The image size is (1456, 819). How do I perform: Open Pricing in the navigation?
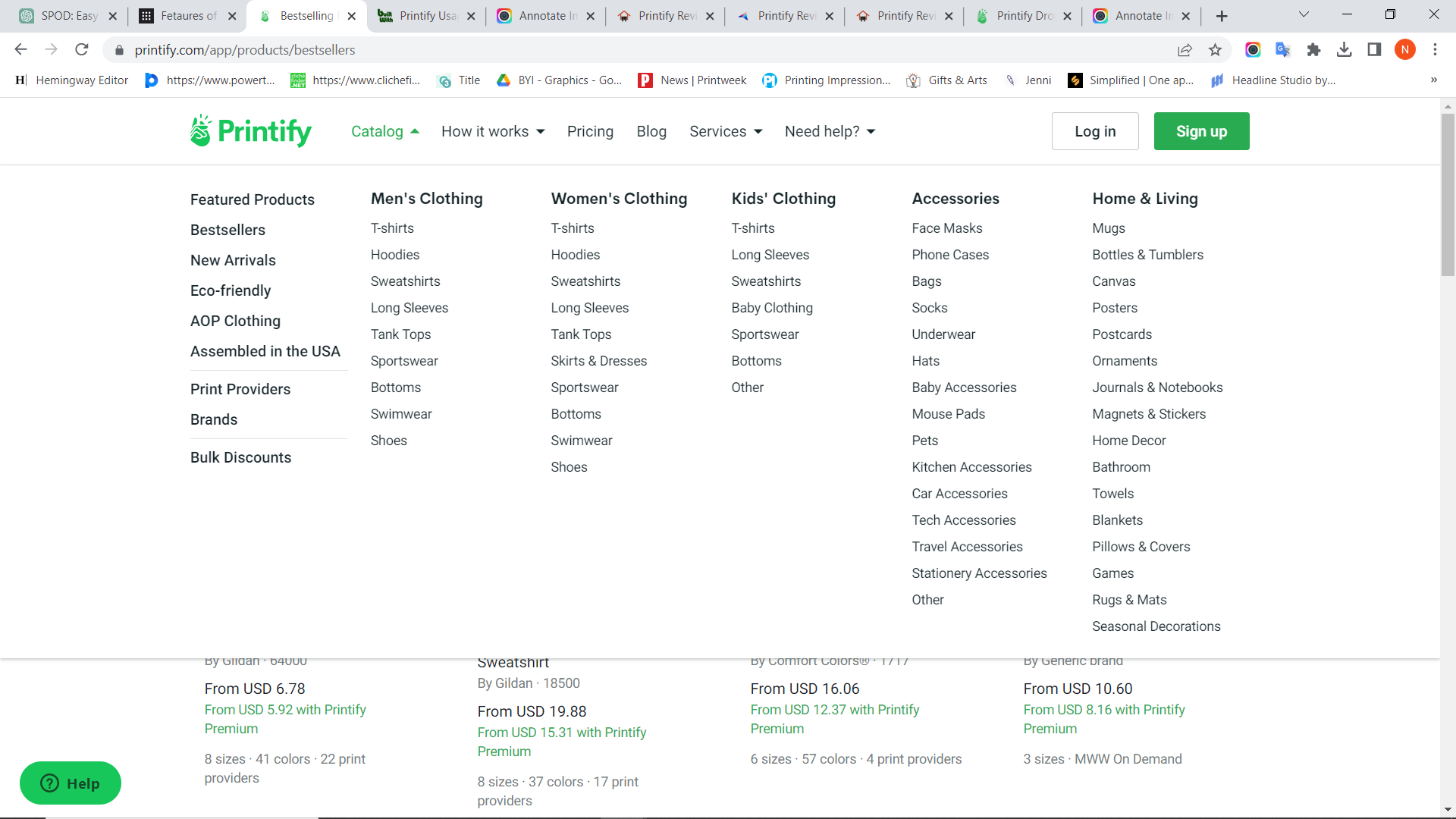[590, 131]
